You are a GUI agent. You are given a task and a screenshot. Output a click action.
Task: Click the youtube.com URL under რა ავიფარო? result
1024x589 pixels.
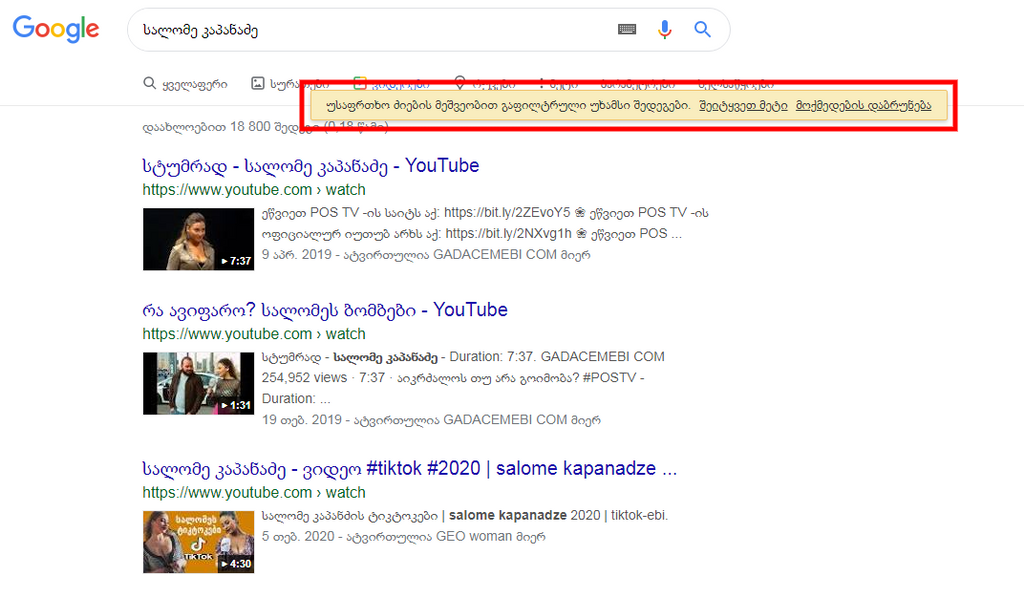(254, 334)
